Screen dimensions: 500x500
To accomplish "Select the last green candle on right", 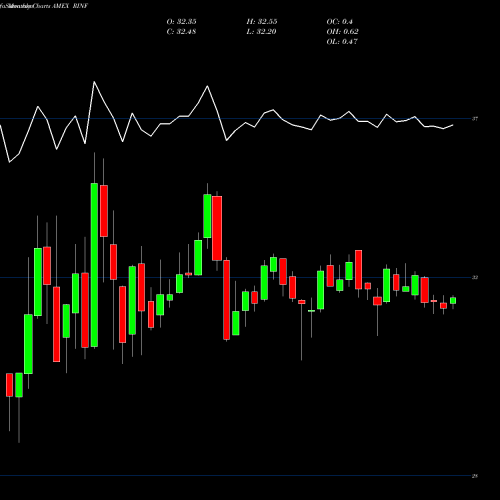I will point(453,301).
